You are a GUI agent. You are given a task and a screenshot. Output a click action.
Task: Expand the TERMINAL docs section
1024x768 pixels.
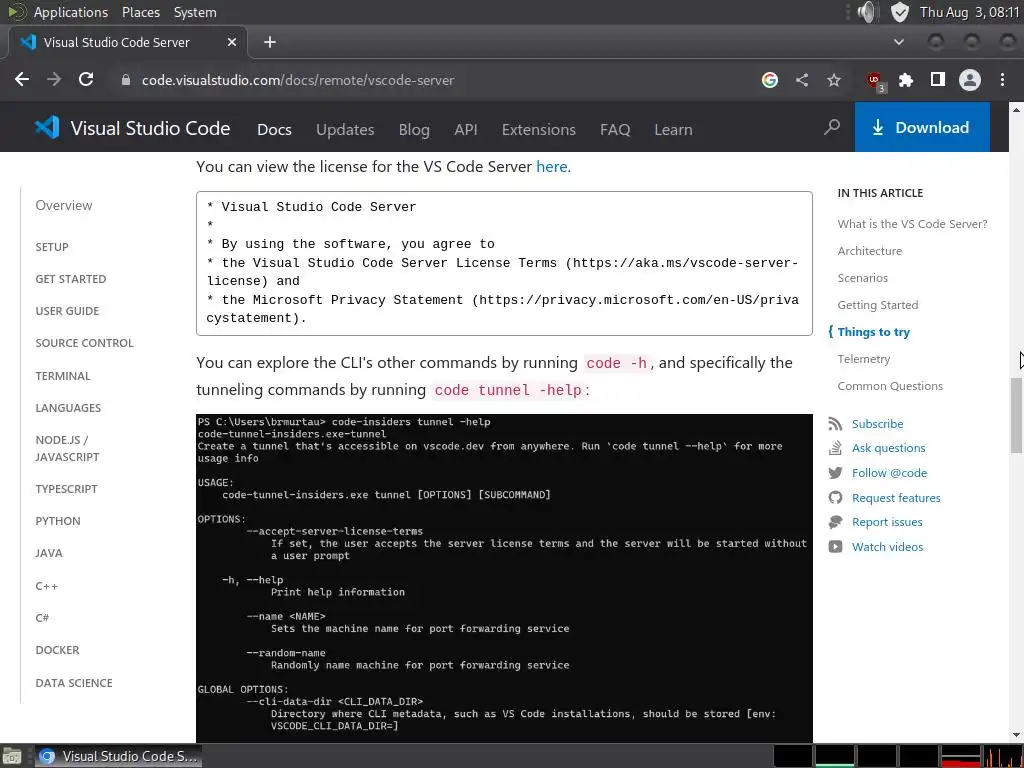pos(63,376)
